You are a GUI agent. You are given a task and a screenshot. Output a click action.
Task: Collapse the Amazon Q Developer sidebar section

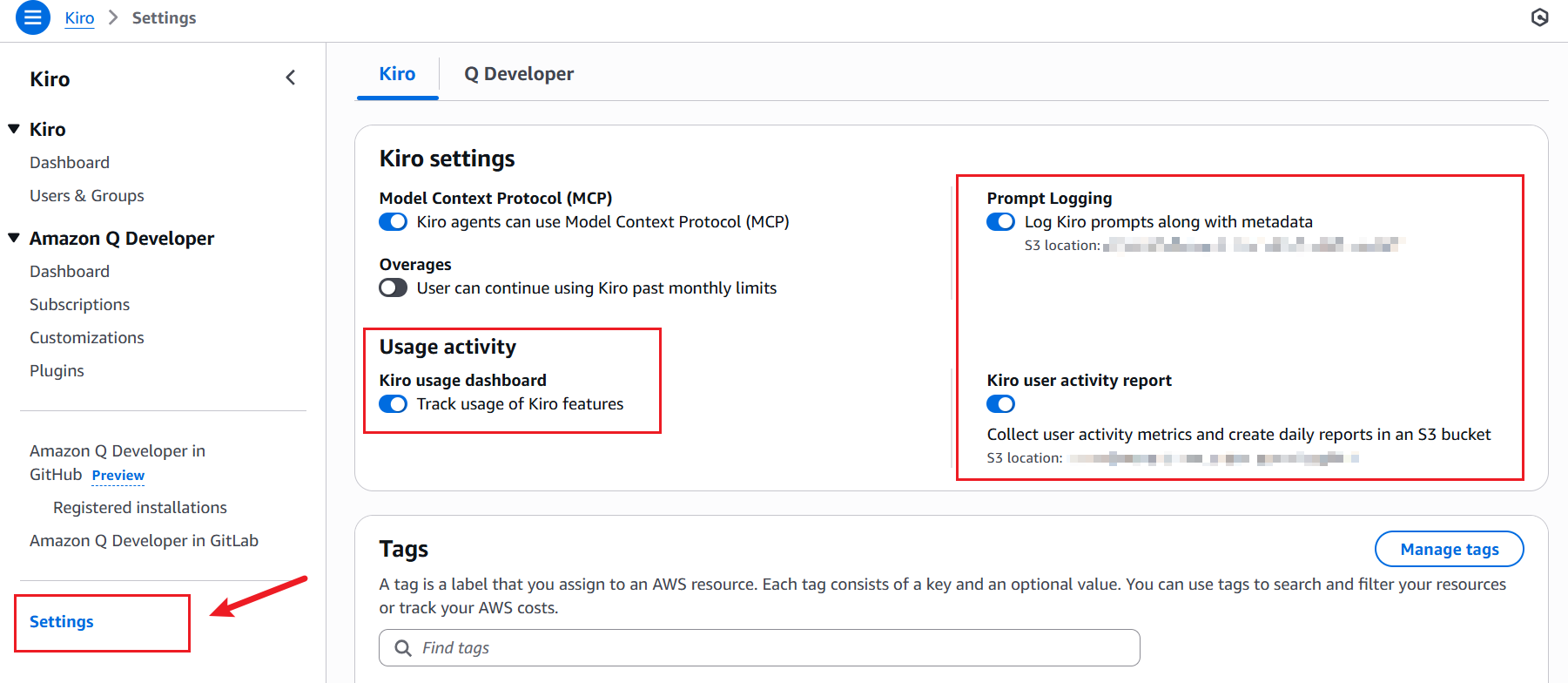tap(14, 238)
